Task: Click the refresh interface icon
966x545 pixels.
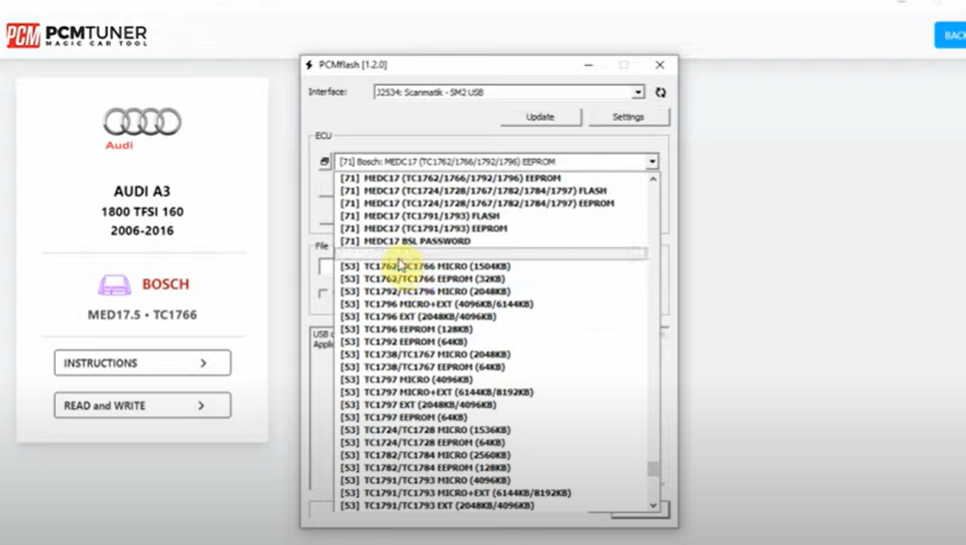Action: [660, 92]
